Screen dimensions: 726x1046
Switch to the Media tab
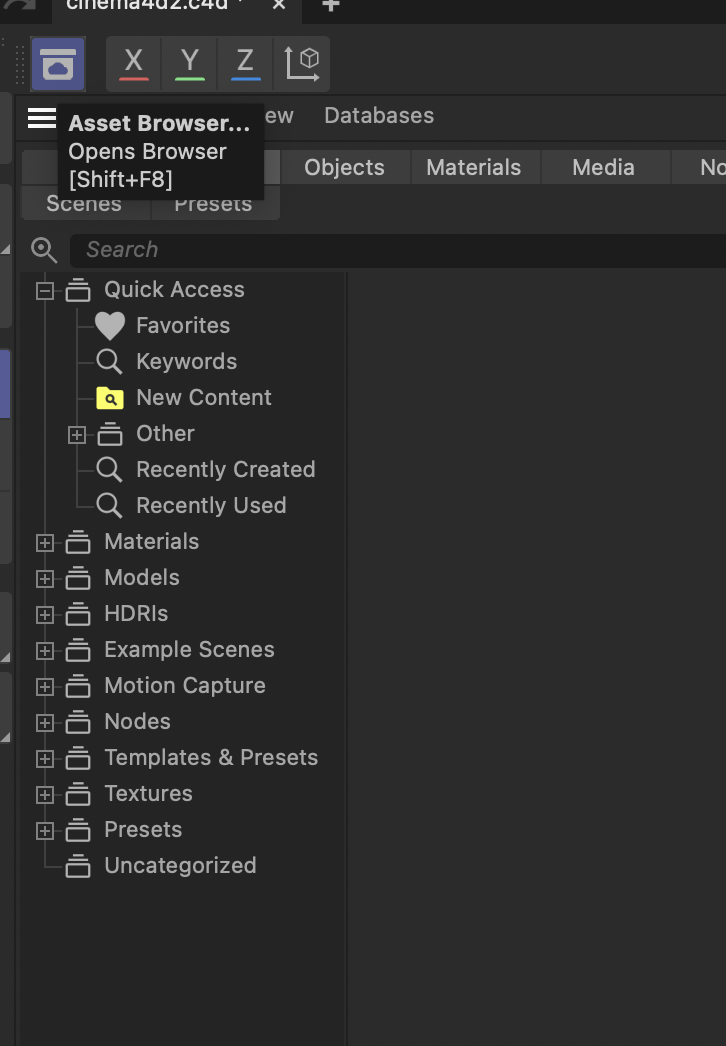click(605, 167)
